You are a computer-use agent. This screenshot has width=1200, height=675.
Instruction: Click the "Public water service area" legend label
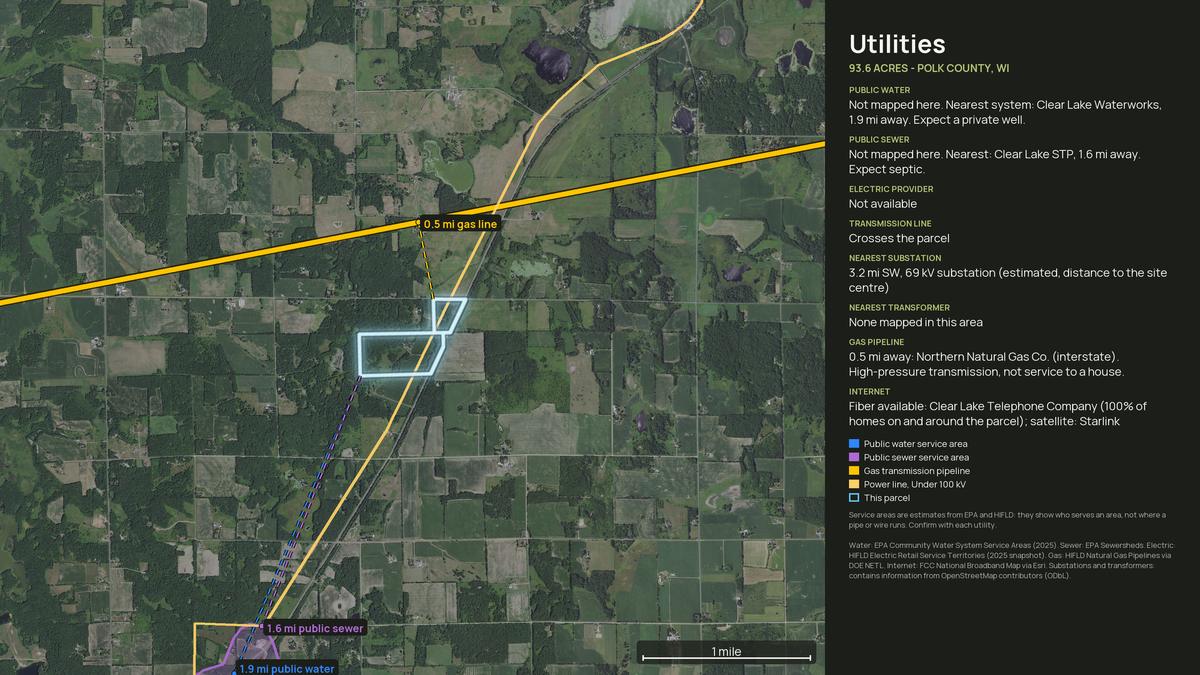915,444
